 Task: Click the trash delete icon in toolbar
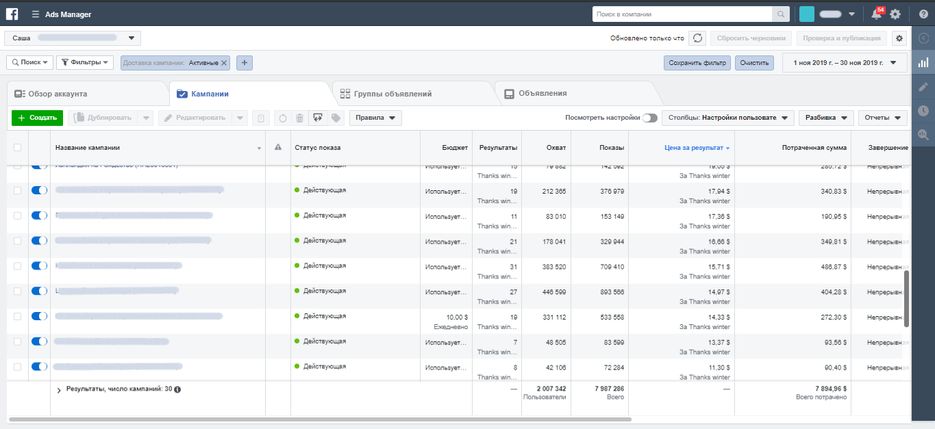click(300, 118)
